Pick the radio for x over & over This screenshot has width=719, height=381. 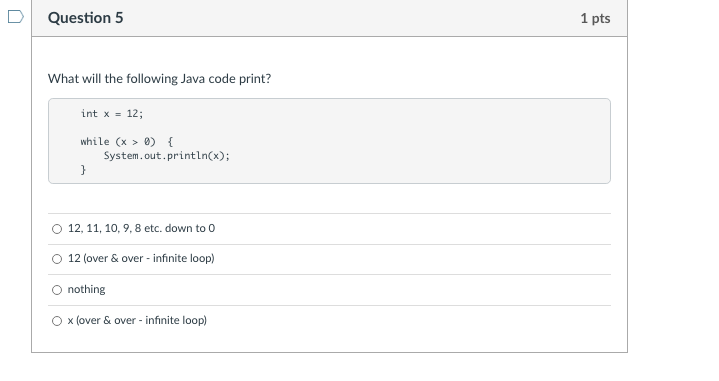pyautogui.click(x=57, y=321)
